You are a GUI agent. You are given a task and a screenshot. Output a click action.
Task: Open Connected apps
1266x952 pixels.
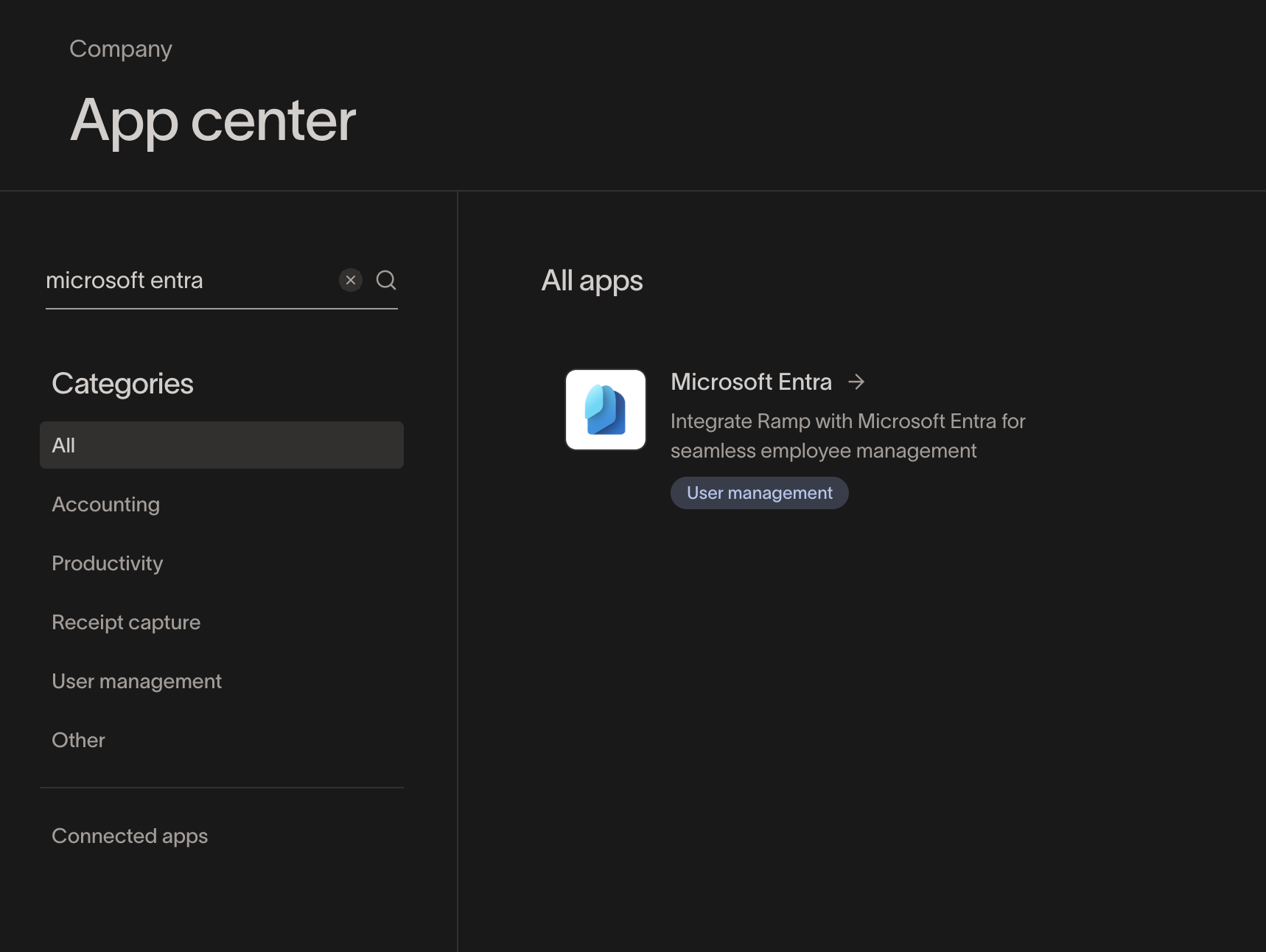(222, 836)
